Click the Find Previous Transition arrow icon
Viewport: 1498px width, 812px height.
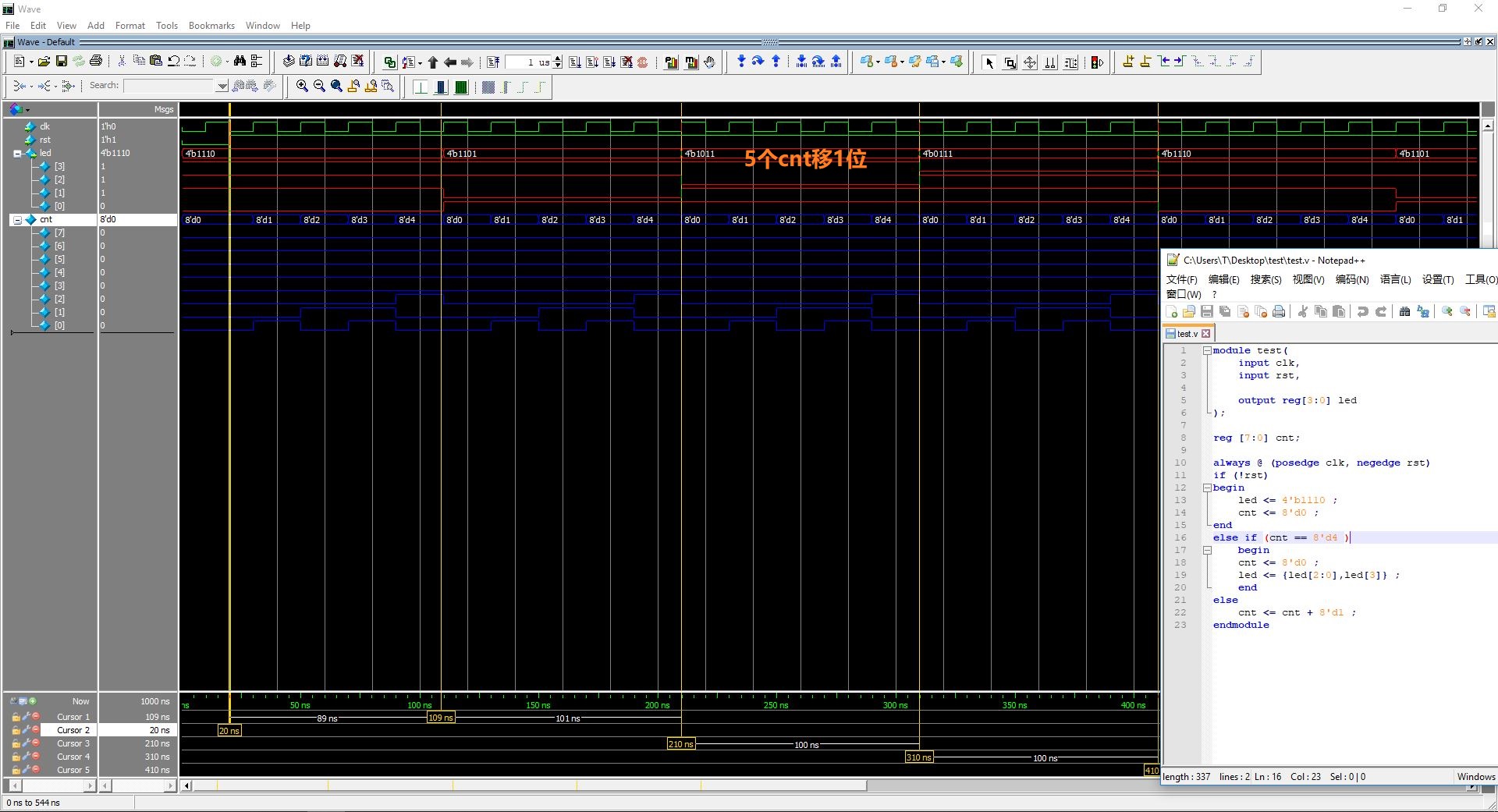point(1163,62)
